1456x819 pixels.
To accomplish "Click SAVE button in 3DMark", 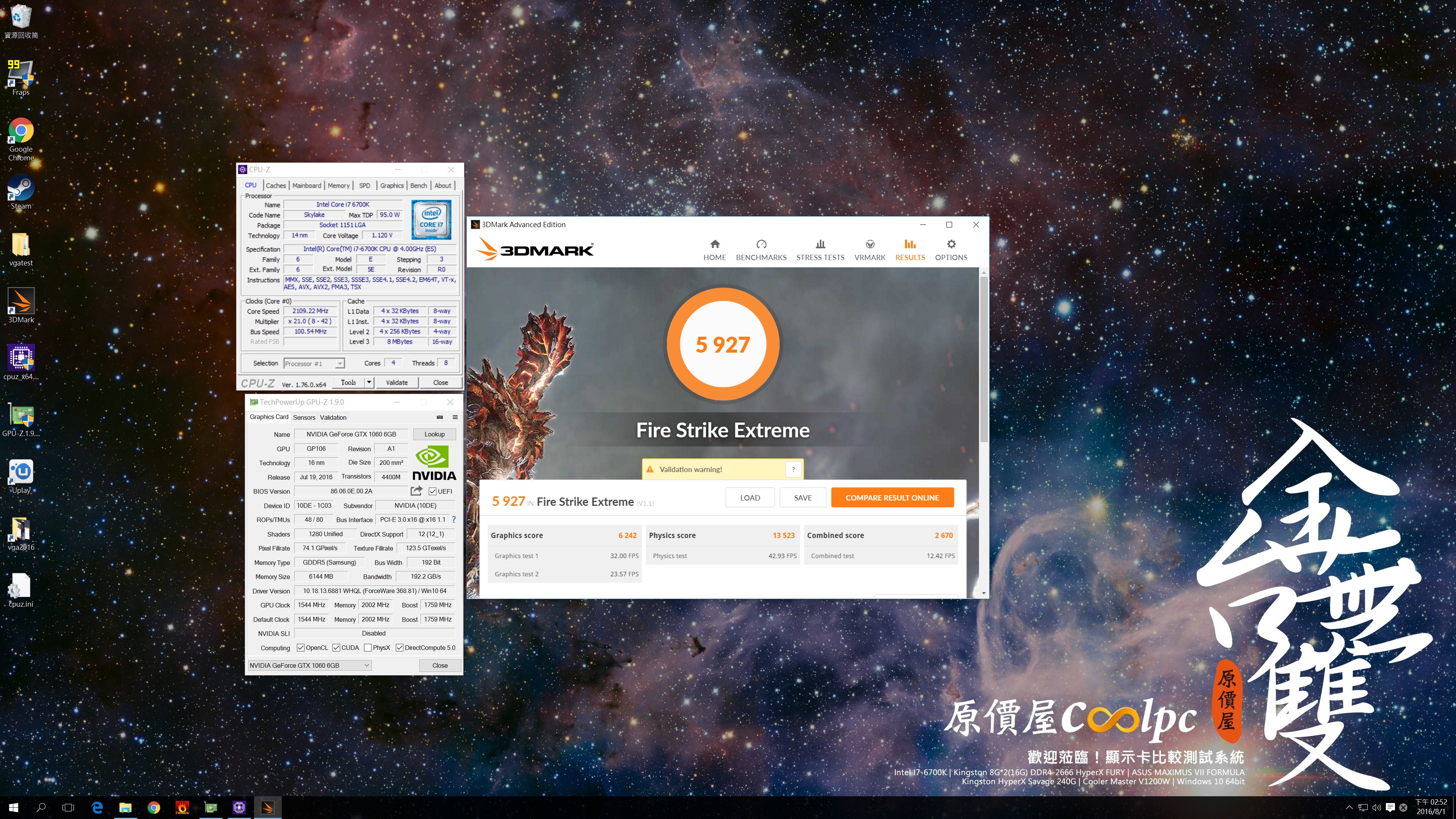I will click(802, 497).
